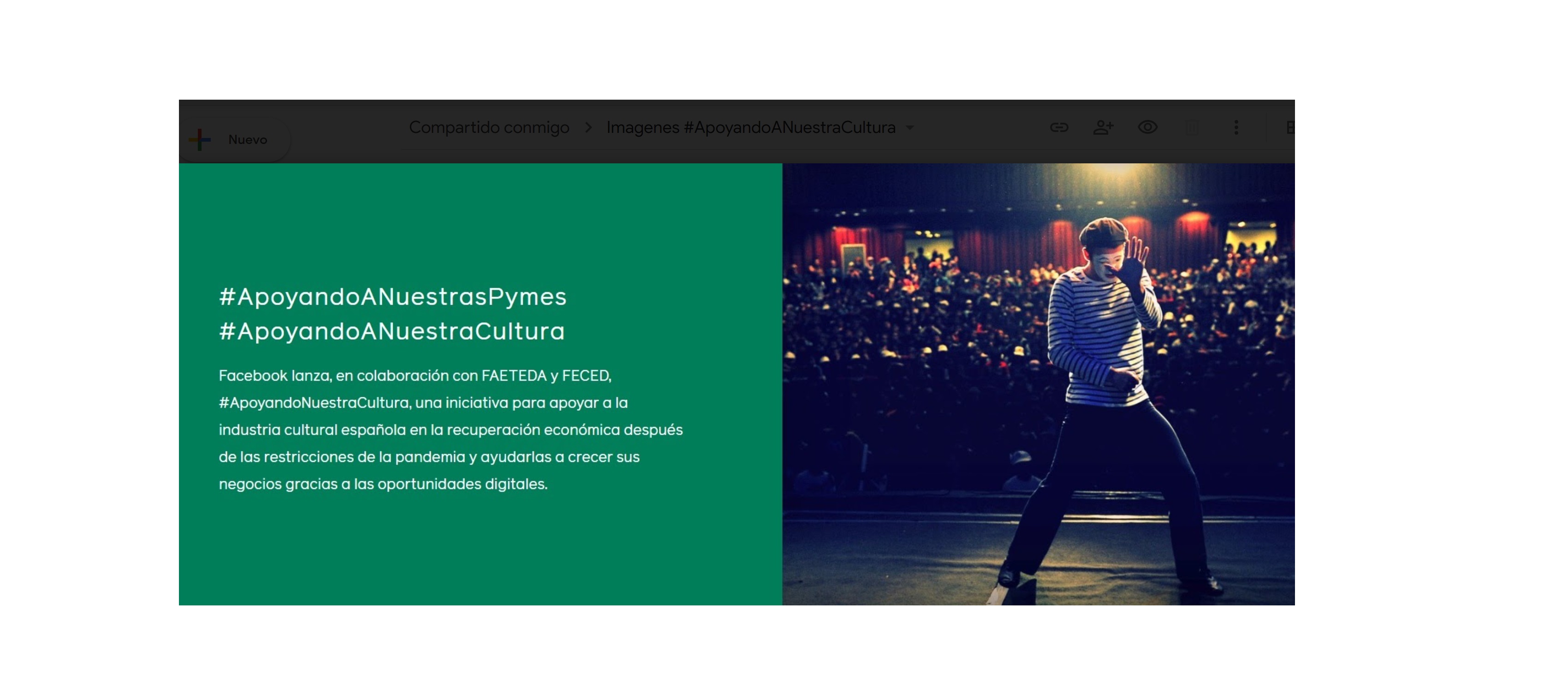Click the Imagenes #ApoyandoANuestraCultura folder name
The image size is (1568, 694).
[750, 127]
